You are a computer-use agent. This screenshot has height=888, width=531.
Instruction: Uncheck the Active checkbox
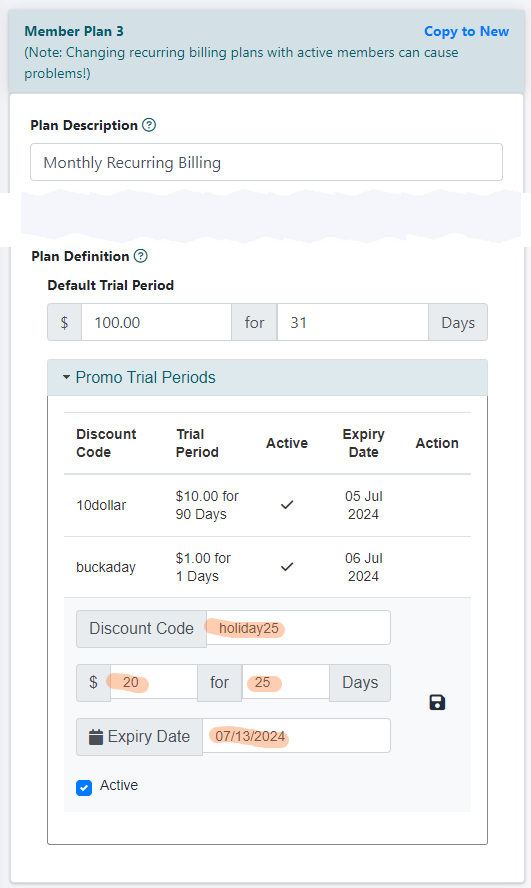(84, 788)
